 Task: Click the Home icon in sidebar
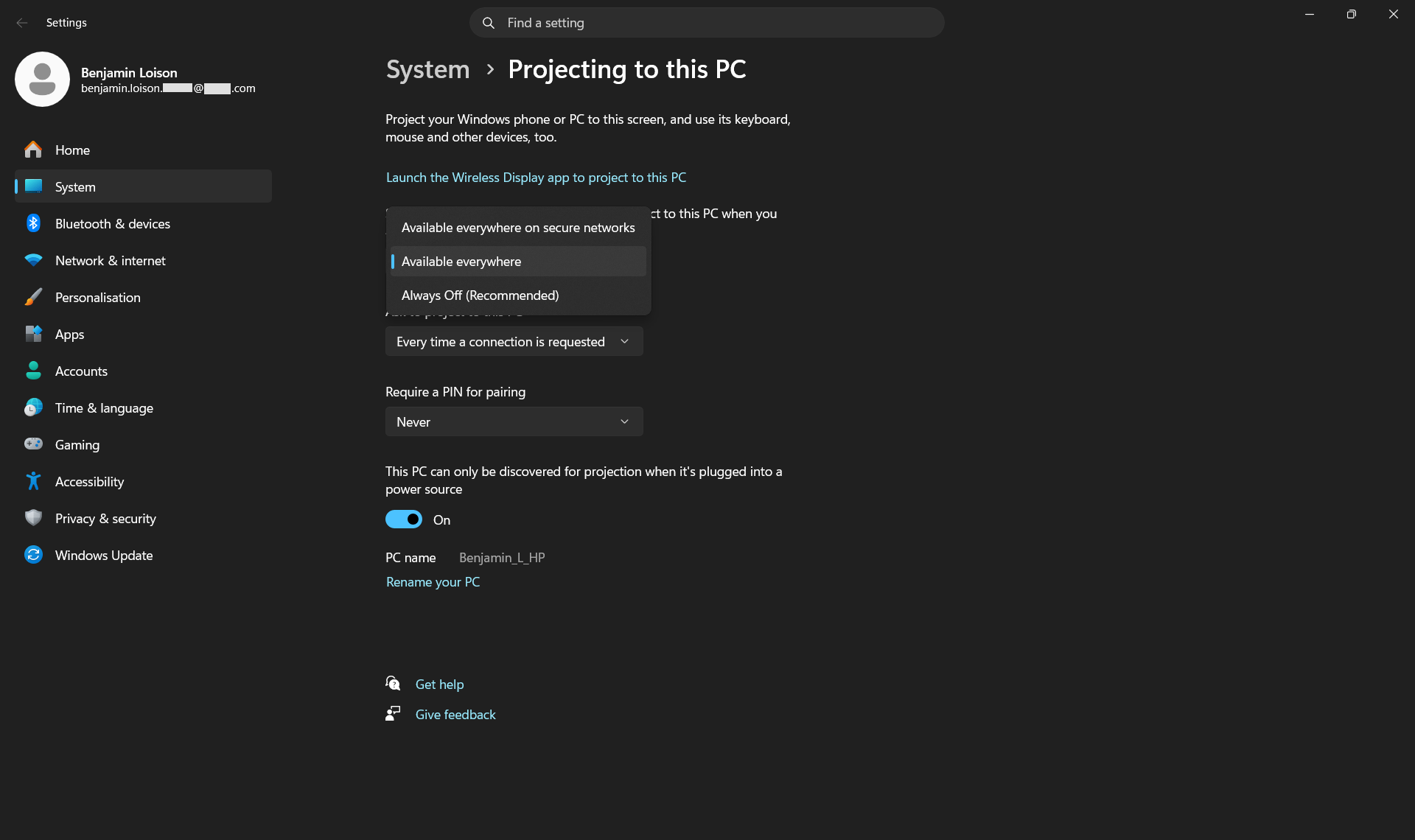pyautogui.click(x=33, y=150)
